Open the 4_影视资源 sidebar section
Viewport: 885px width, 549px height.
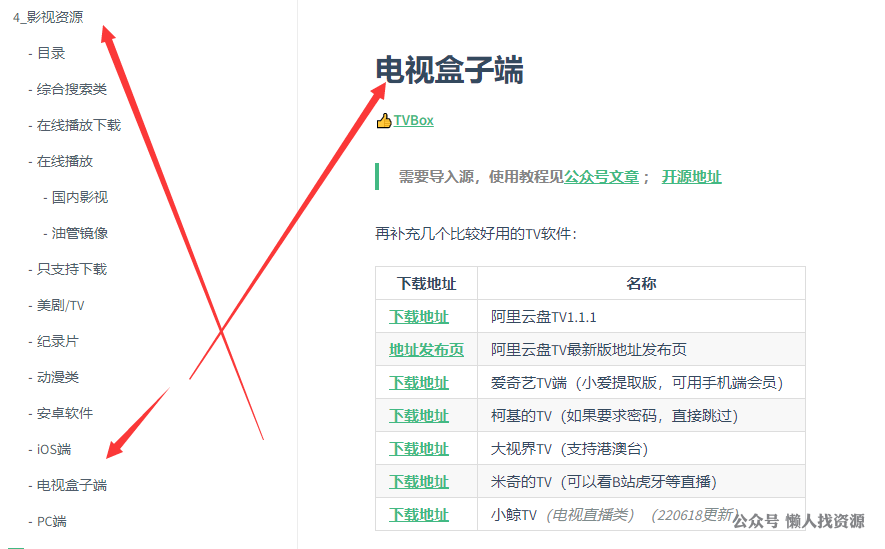[x=48, y=17]
